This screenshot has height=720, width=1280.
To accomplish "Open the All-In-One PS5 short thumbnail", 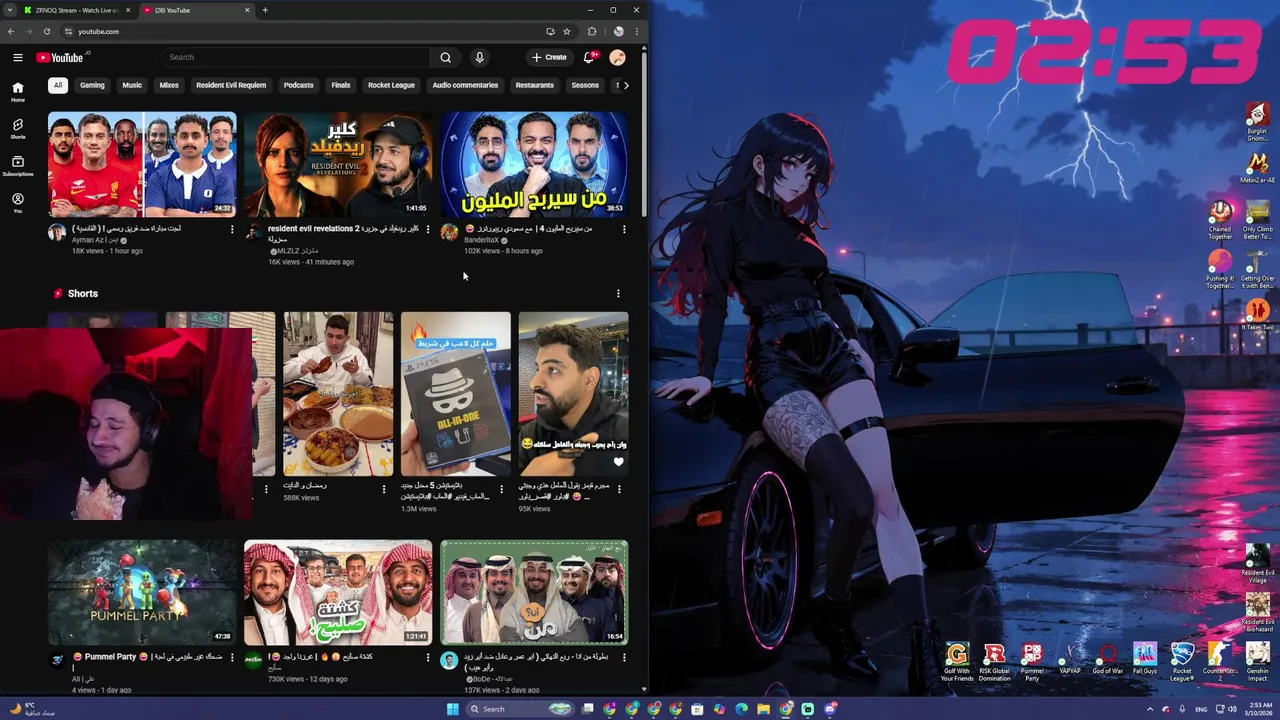I will click(x=456, y=394).
